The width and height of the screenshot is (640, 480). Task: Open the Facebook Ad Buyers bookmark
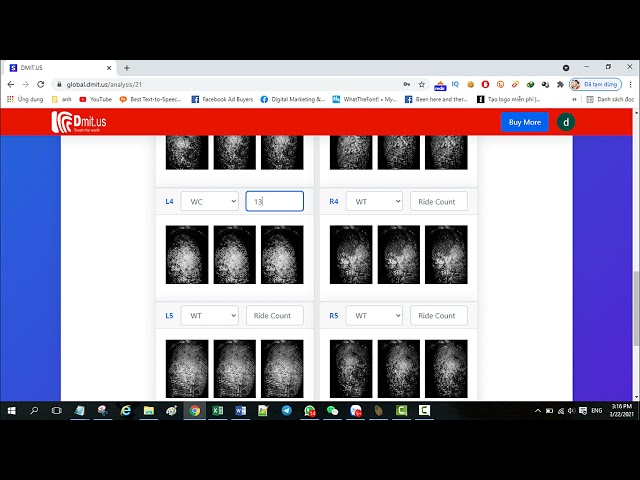(x=222, y=99)
